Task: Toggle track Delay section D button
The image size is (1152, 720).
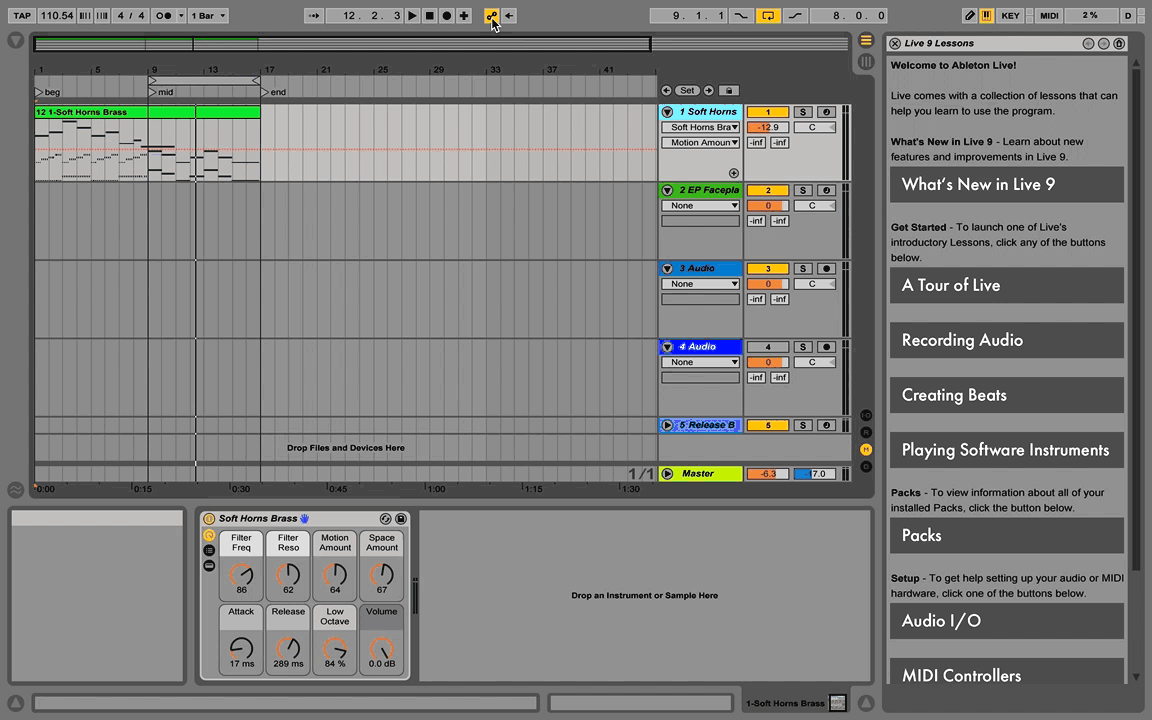Action: point(866,467)
